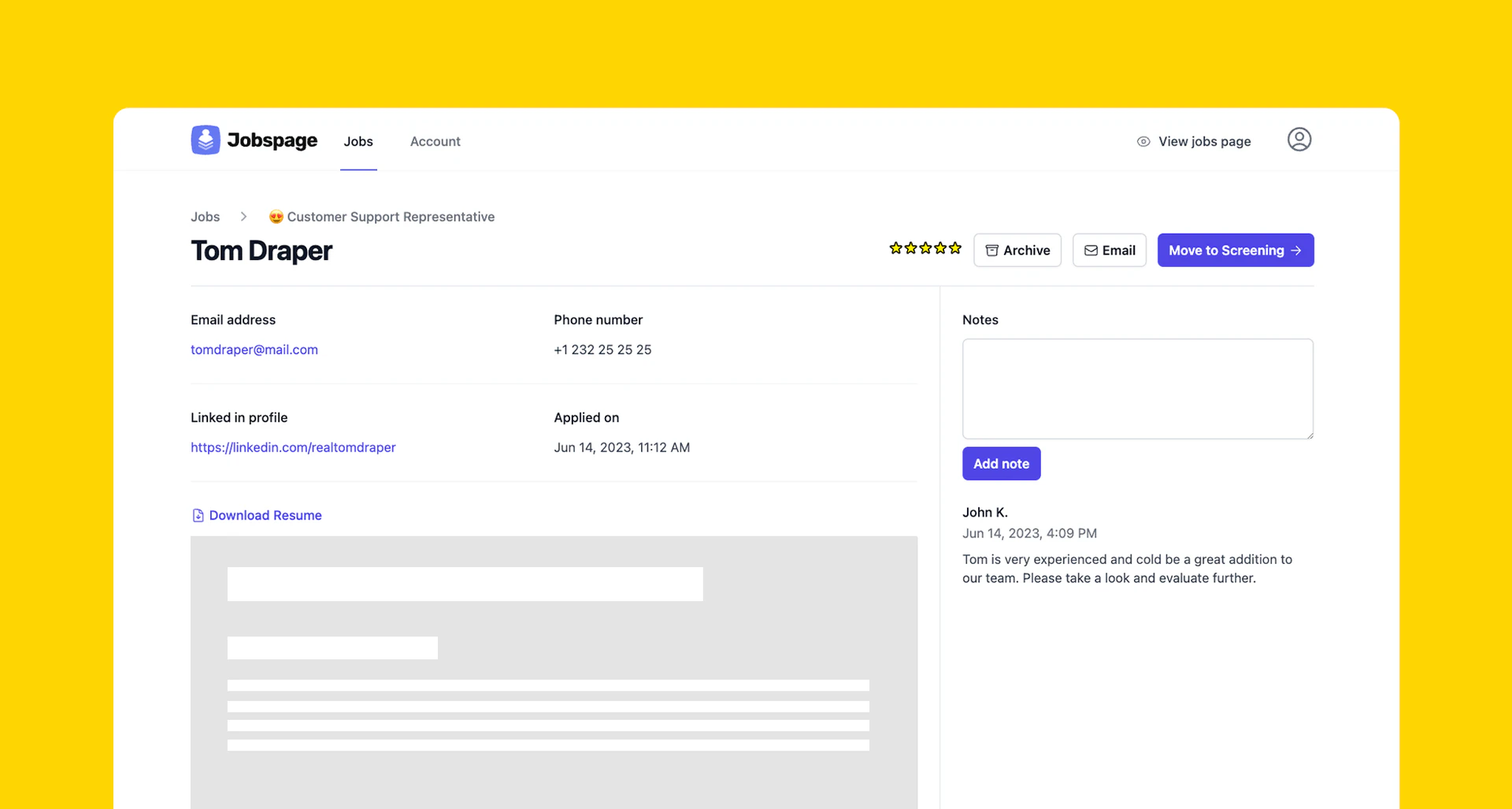The height and width of the screenshot is (809, 1512).
Task: Click the chevron after Jobs breadcrumb
Action: 243,216
